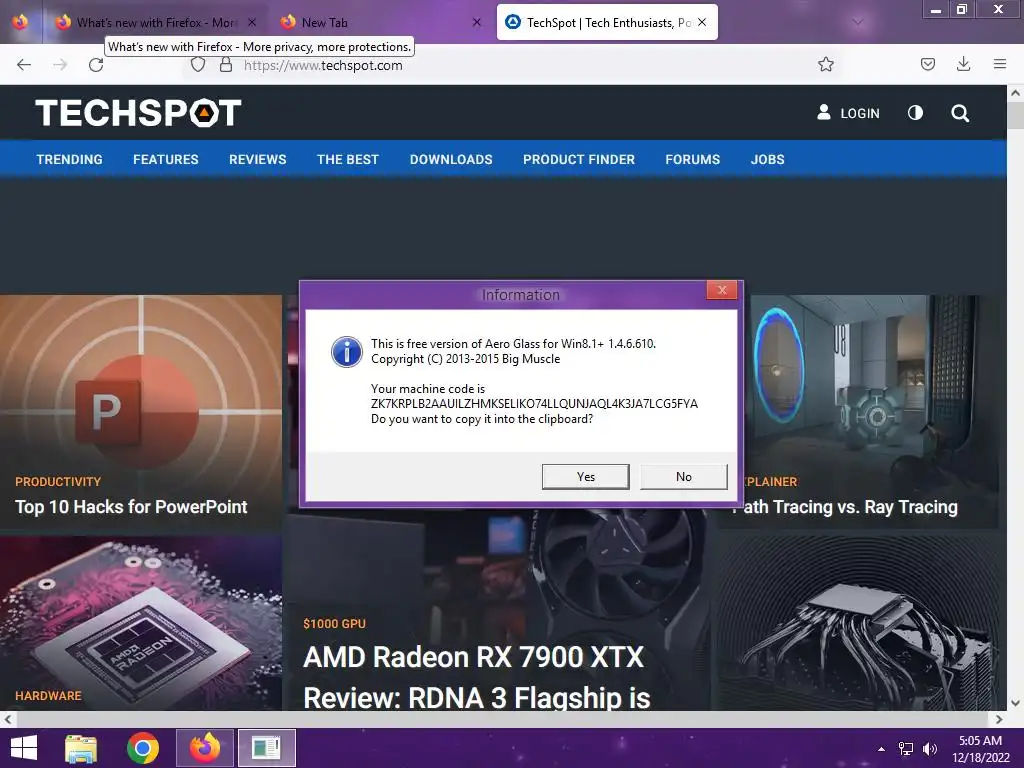Reload the TechSpot page
This screenshot has height=768, width=1024.
tap(96, 65)
